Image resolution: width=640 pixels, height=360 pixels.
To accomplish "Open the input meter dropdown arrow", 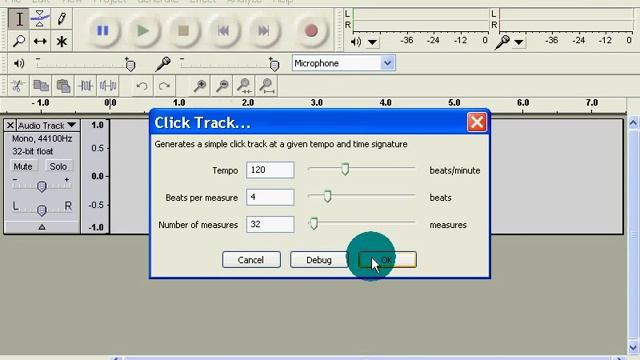I will 519,42.
